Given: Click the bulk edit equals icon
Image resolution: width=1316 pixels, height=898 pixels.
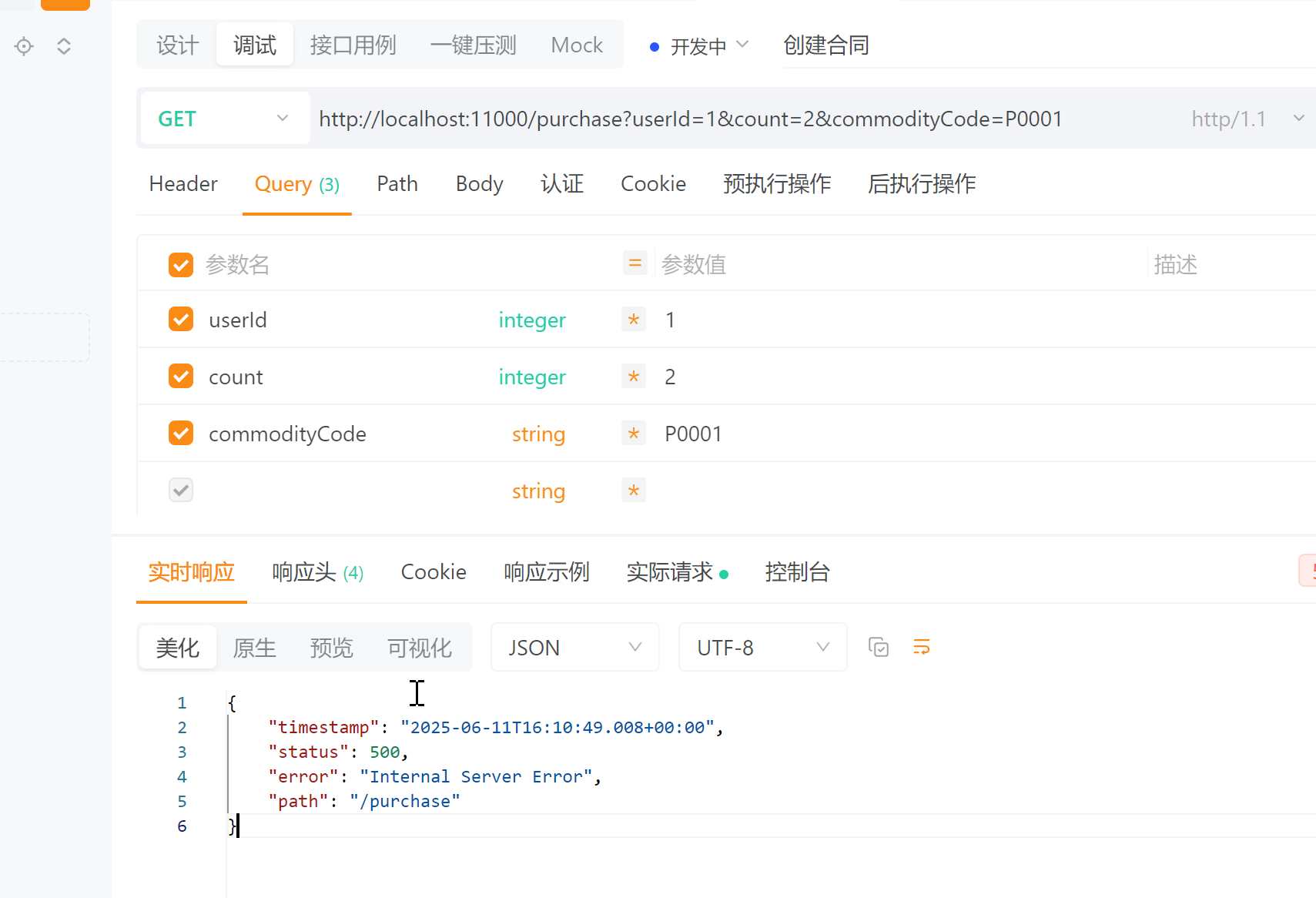Looking at the screenshot, I should pos(635,263).
